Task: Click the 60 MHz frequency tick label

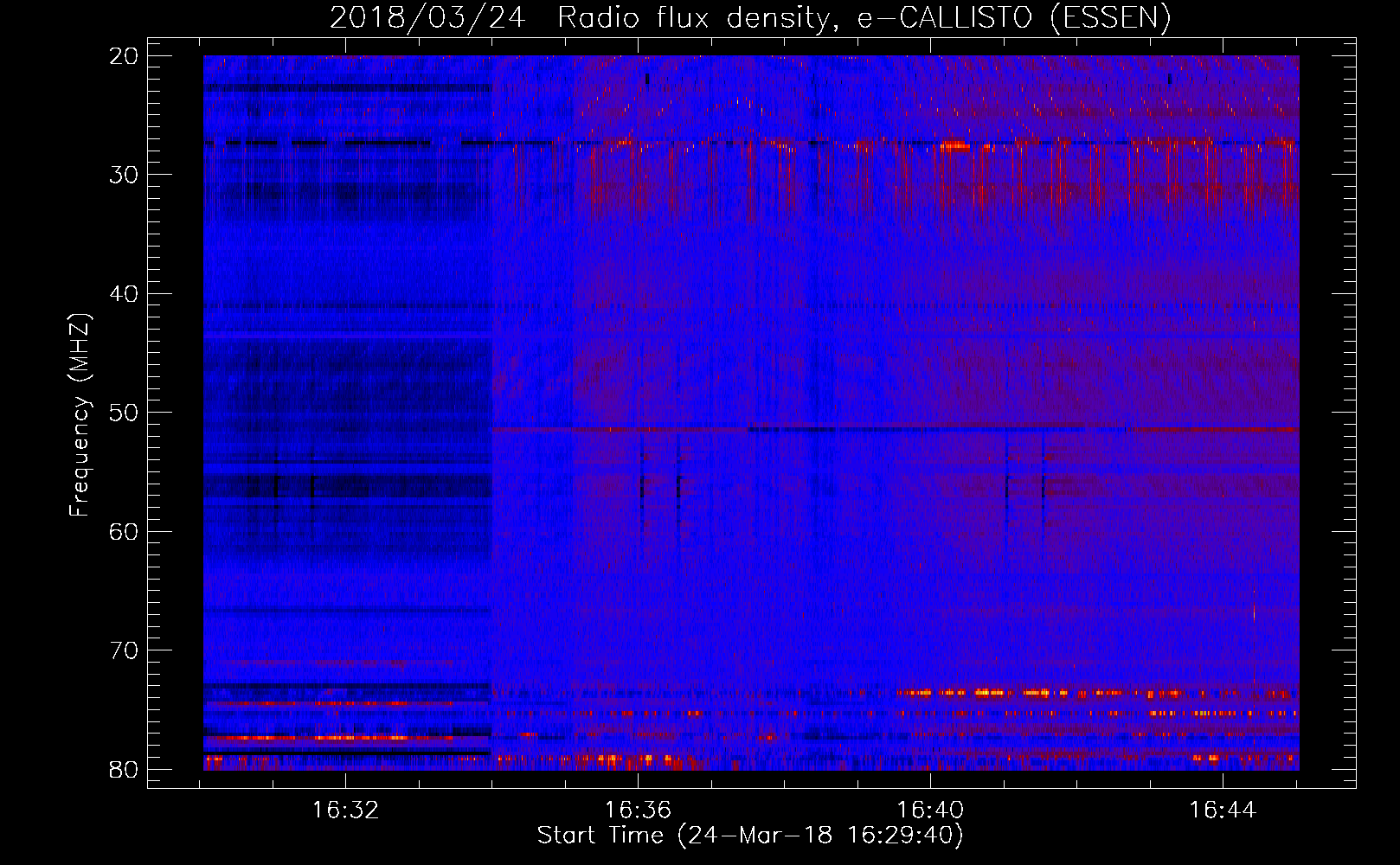Action: coord(125,531)
